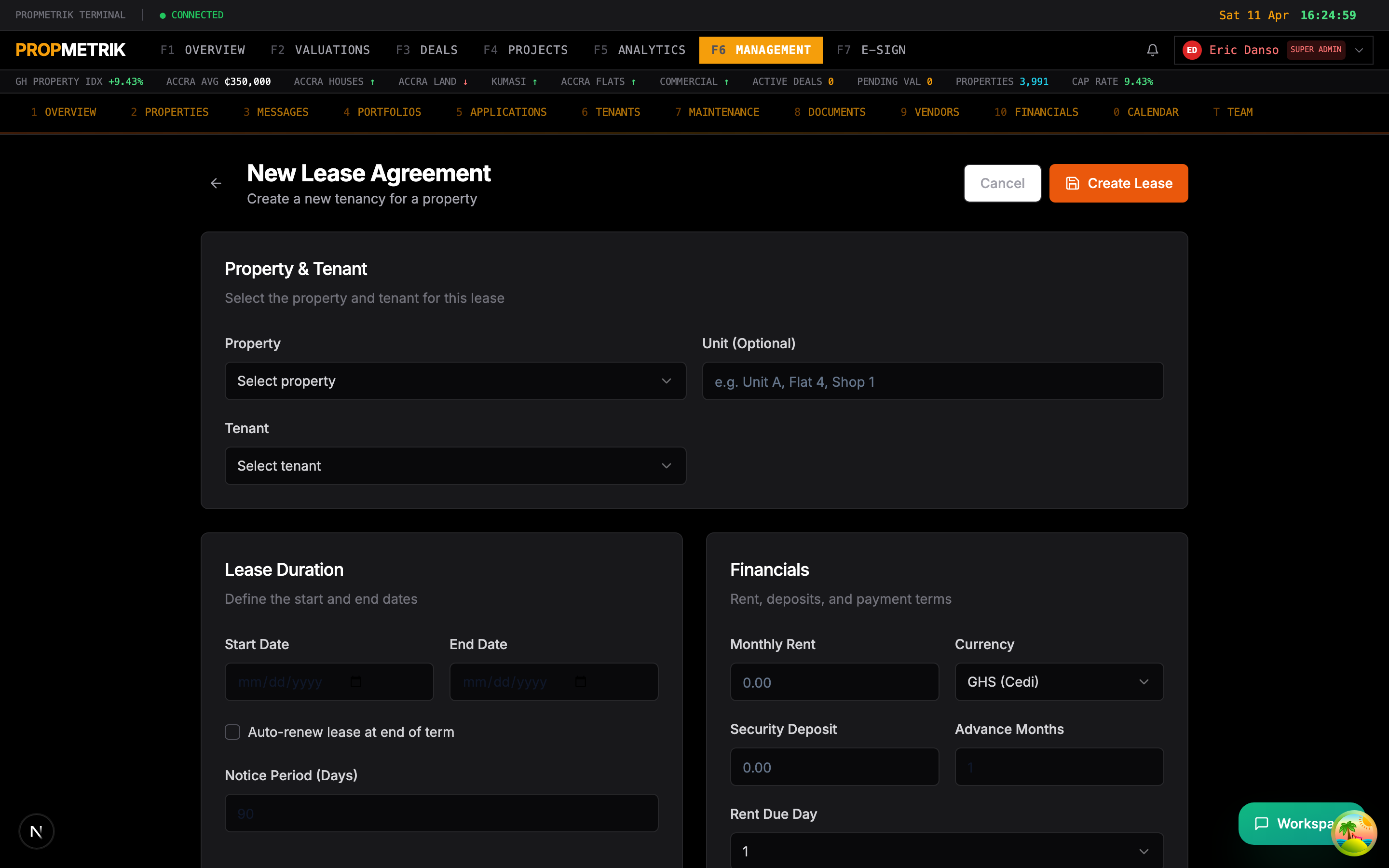1389x868 pixels.
Task: Switch to F1 Overview tab
Action: (203, 50)
